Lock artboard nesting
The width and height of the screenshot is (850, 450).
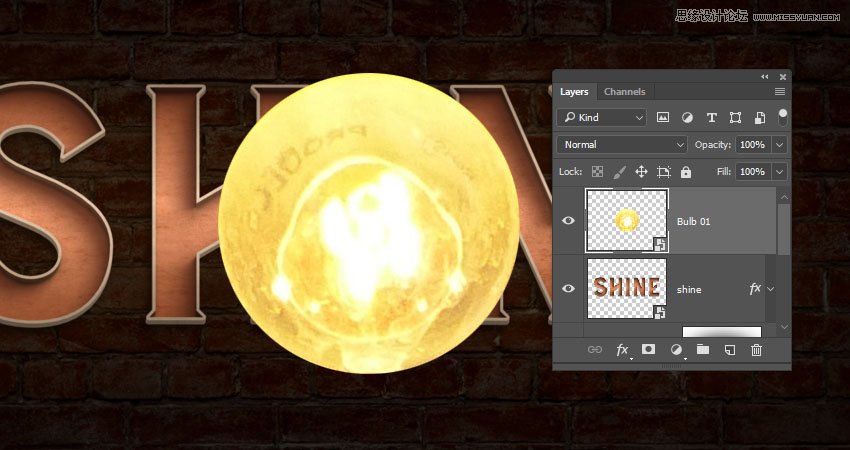pos(664,172)
